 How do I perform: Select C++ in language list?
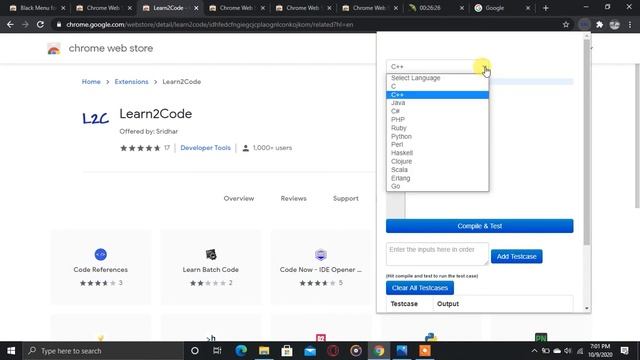437,95
